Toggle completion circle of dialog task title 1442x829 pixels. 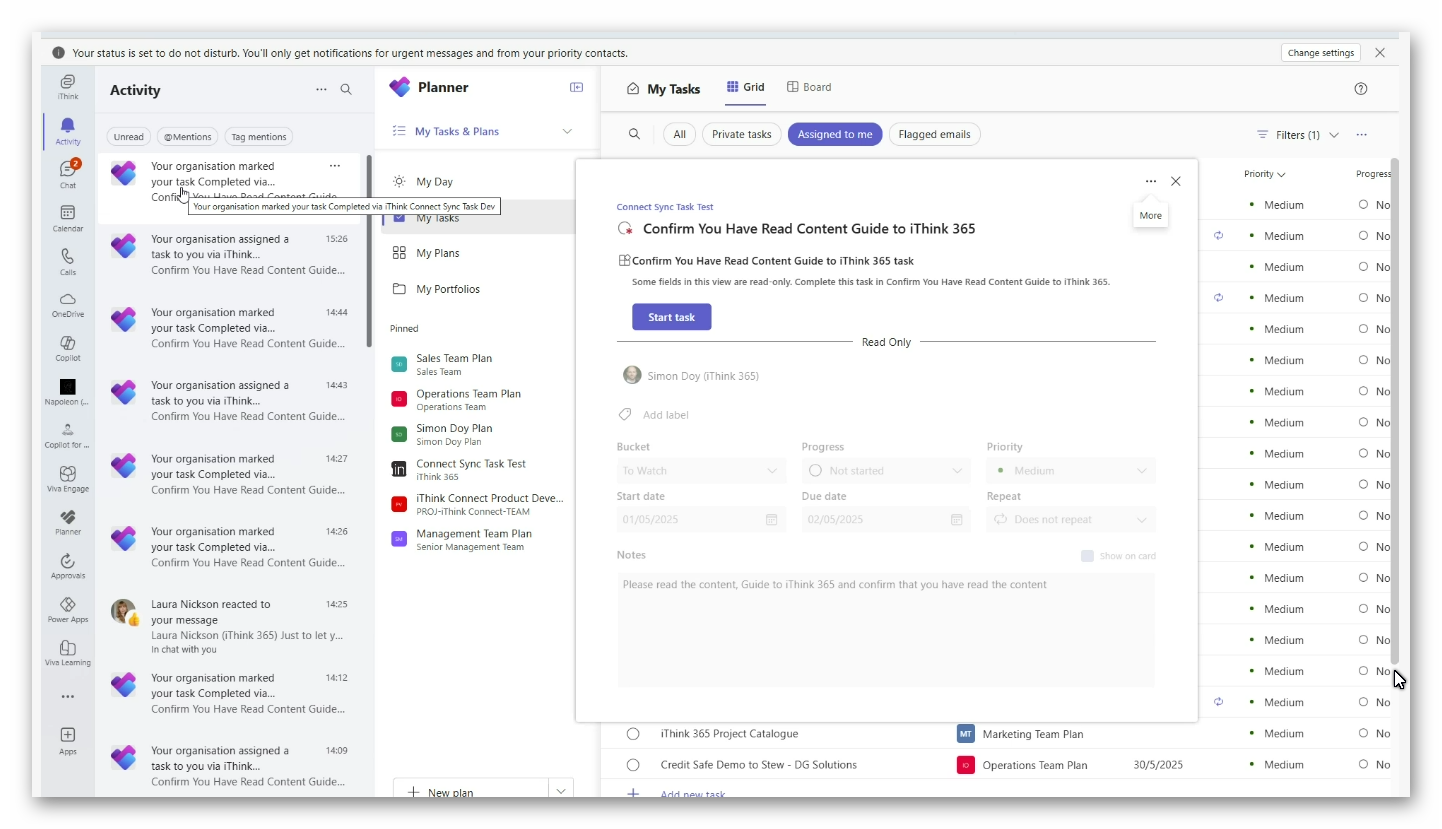[x=626, y=229]
